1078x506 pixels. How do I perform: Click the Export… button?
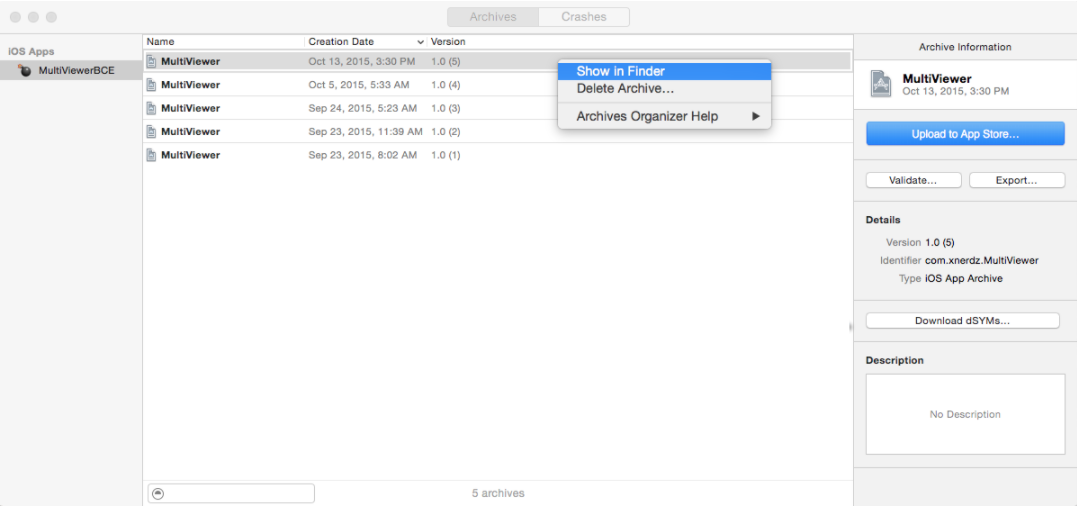(x=1016, y=180)
